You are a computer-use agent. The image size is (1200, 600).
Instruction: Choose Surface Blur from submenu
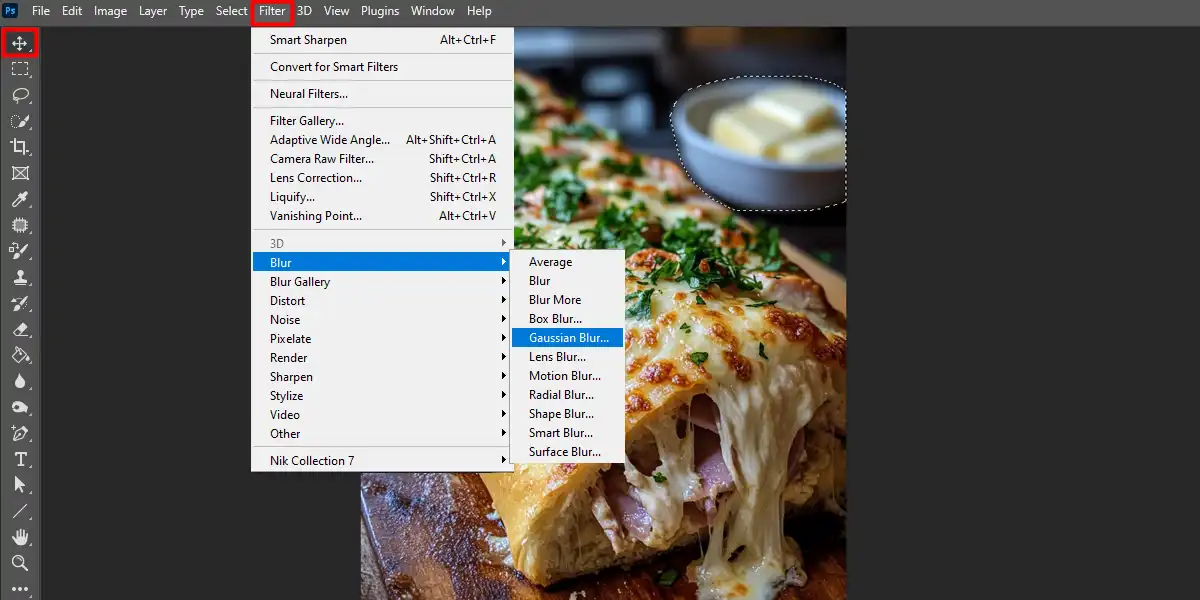(x=568, y=452)
